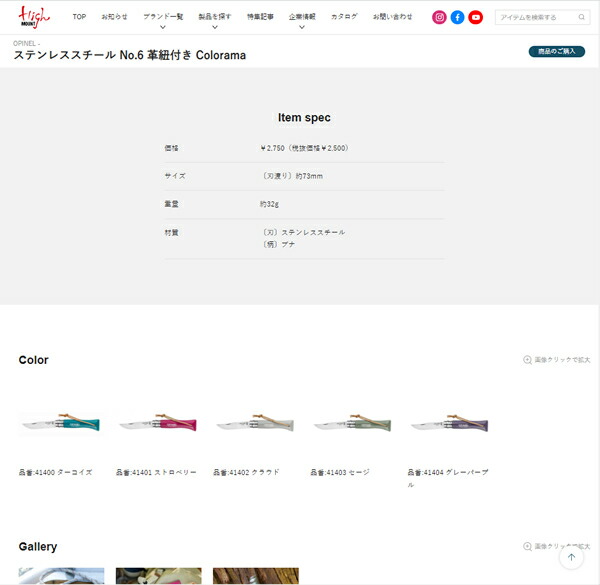
Task: Click the OPINEL breadcrumb link
Action: pyautogui.click(x=25, y=44)
